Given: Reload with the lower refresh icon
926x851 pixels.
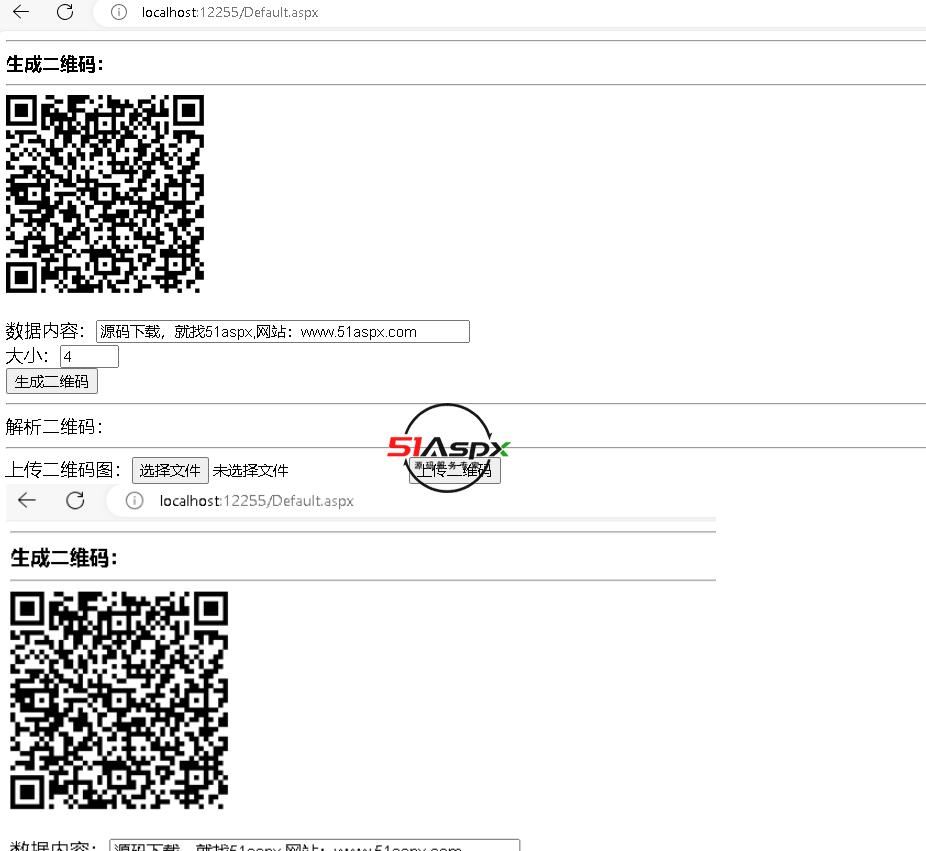Looking at the screenshot, I should 75,501.
